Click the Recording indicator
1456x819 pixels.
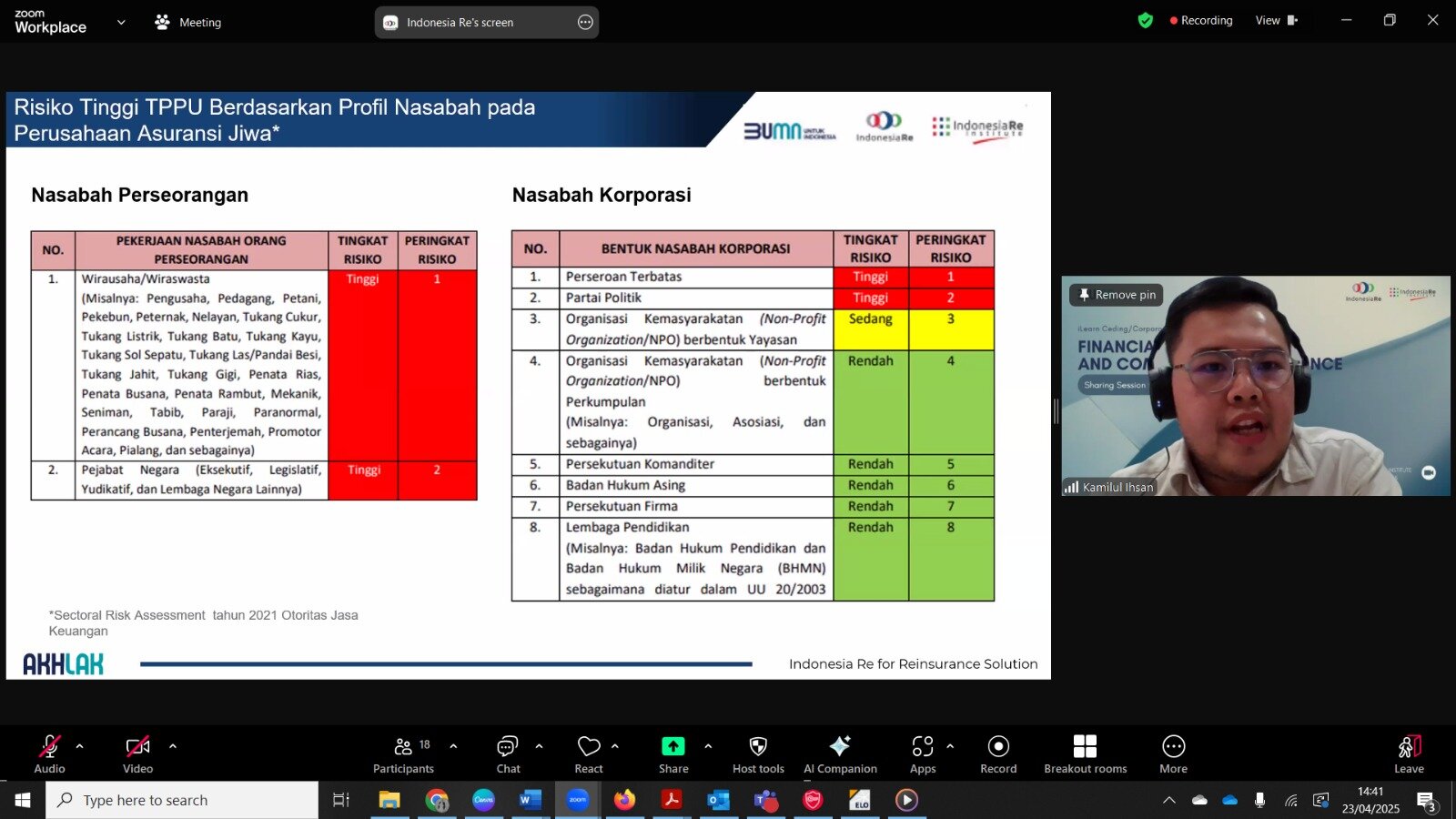tap(1201, 20)
